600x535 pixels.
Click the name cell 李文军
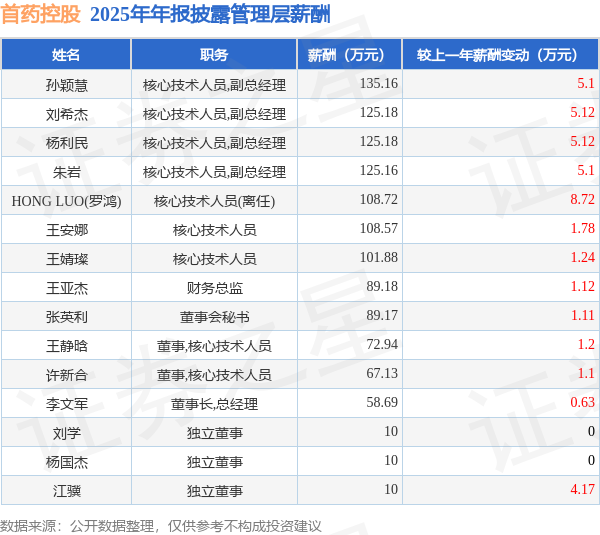point(67,404)
